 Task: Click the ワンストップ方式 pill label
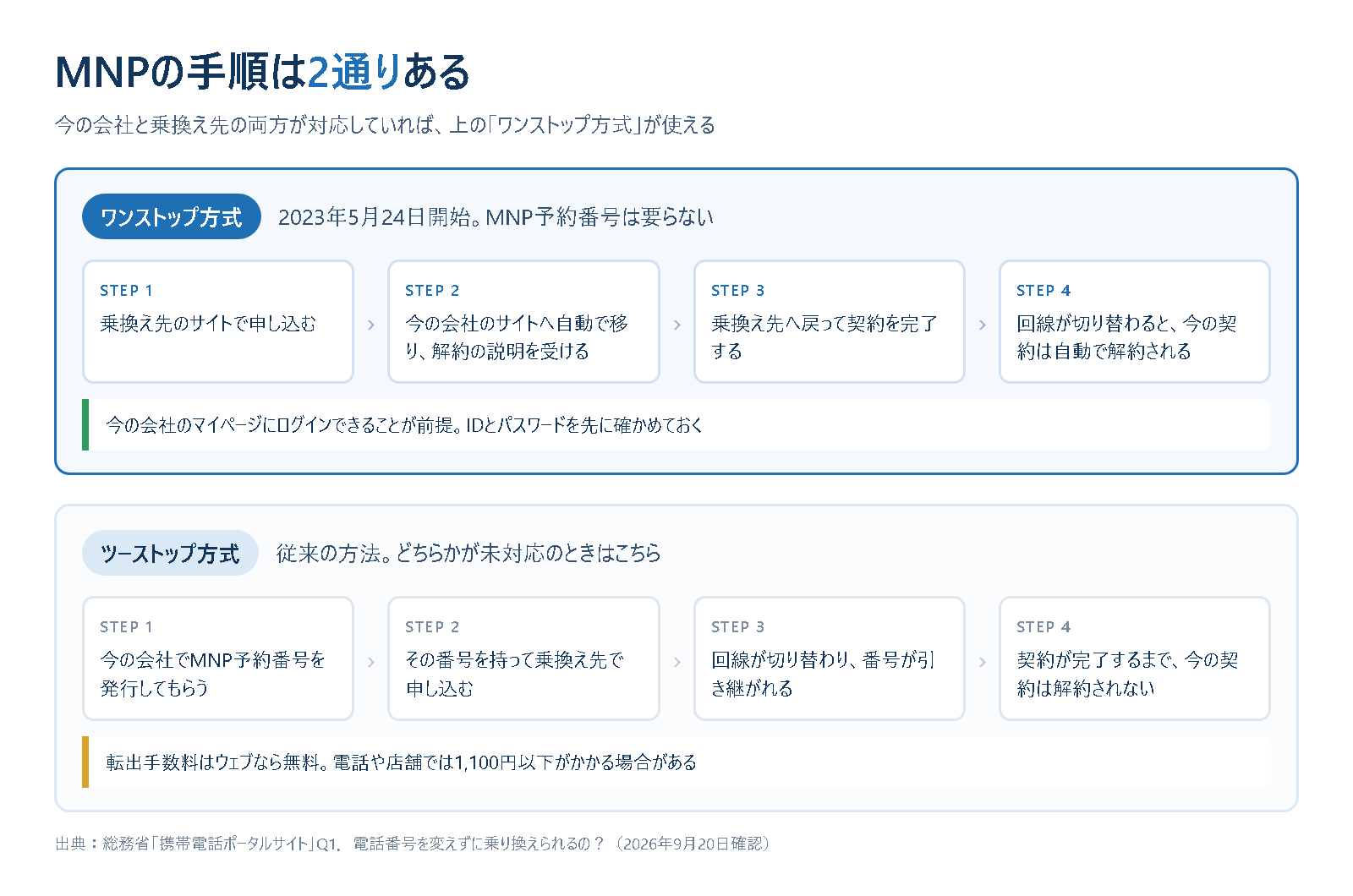172,217
